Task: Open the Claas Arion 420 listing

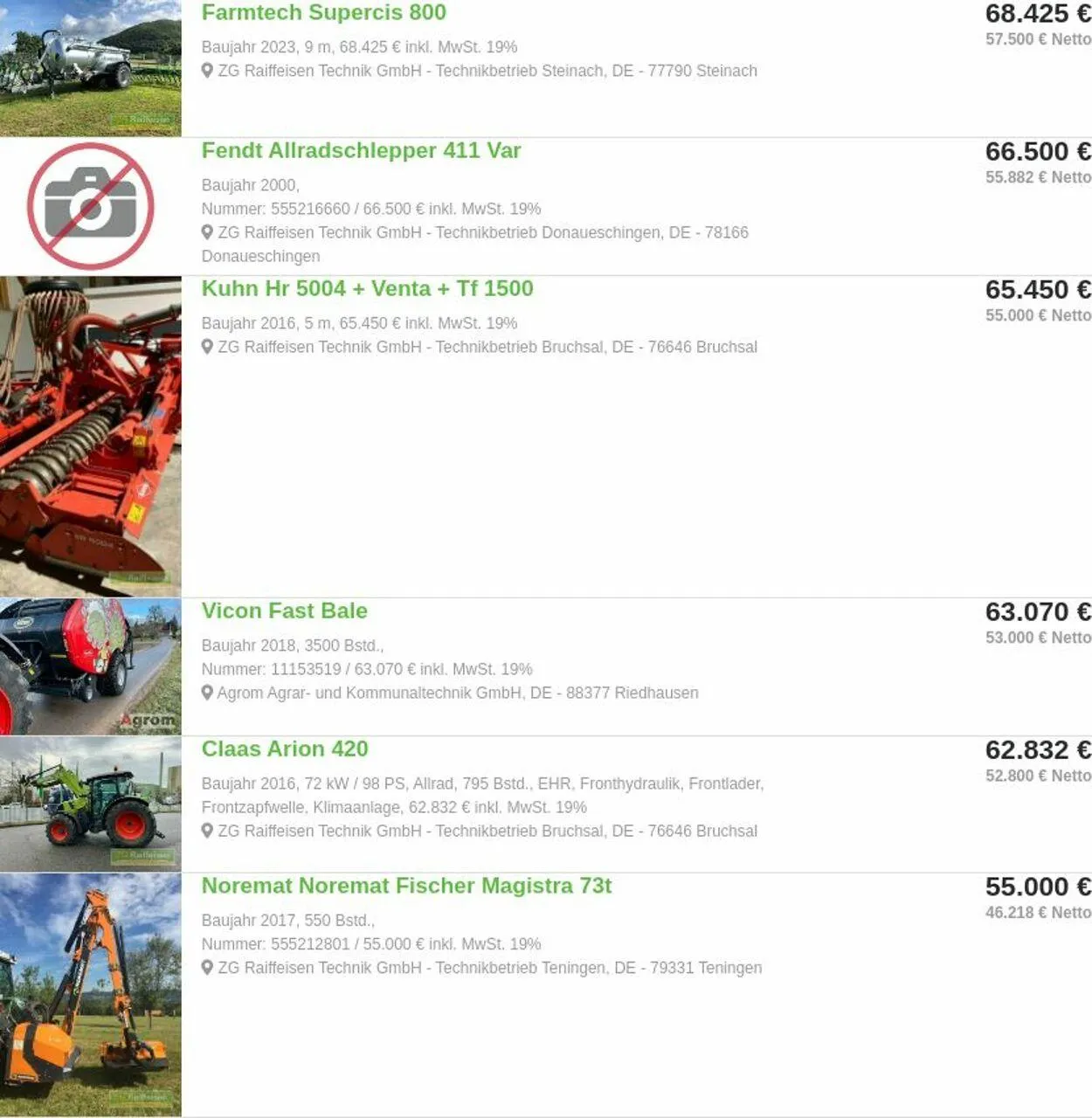Action: tap(285, 749)
